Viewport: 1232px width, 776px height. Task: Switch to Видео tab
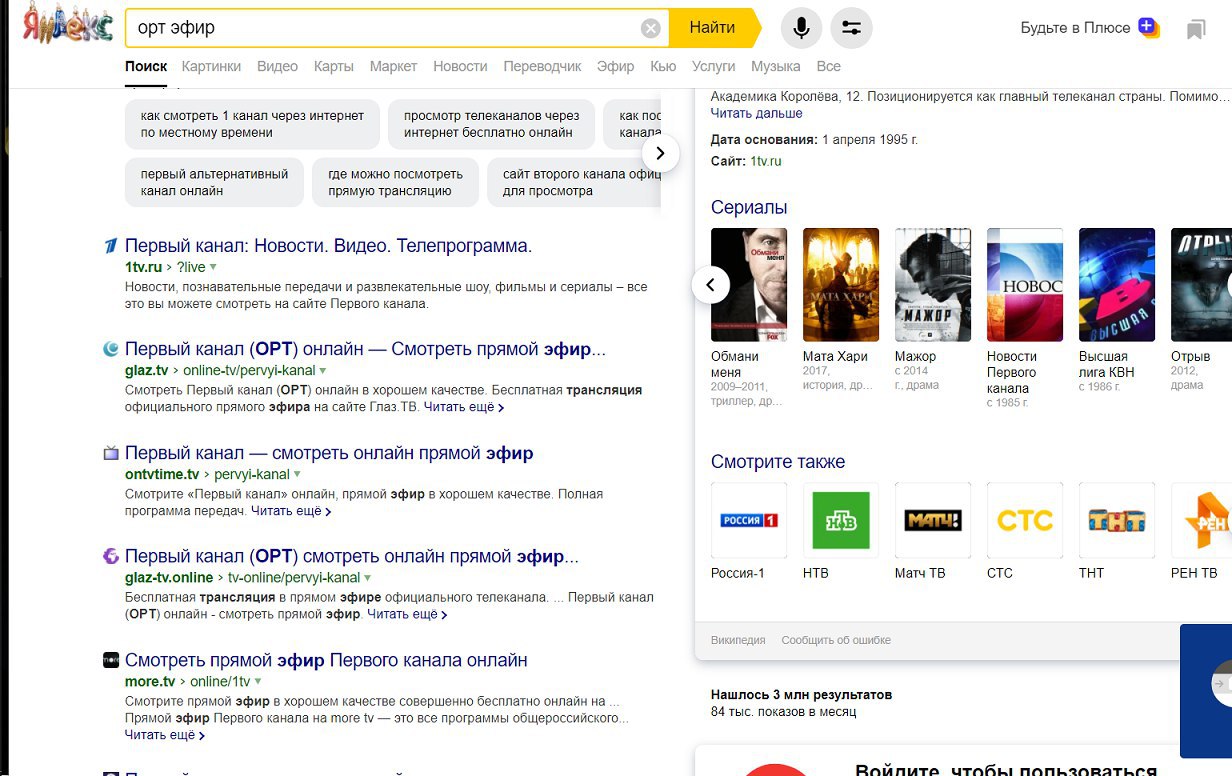click(x=277, y=66)
